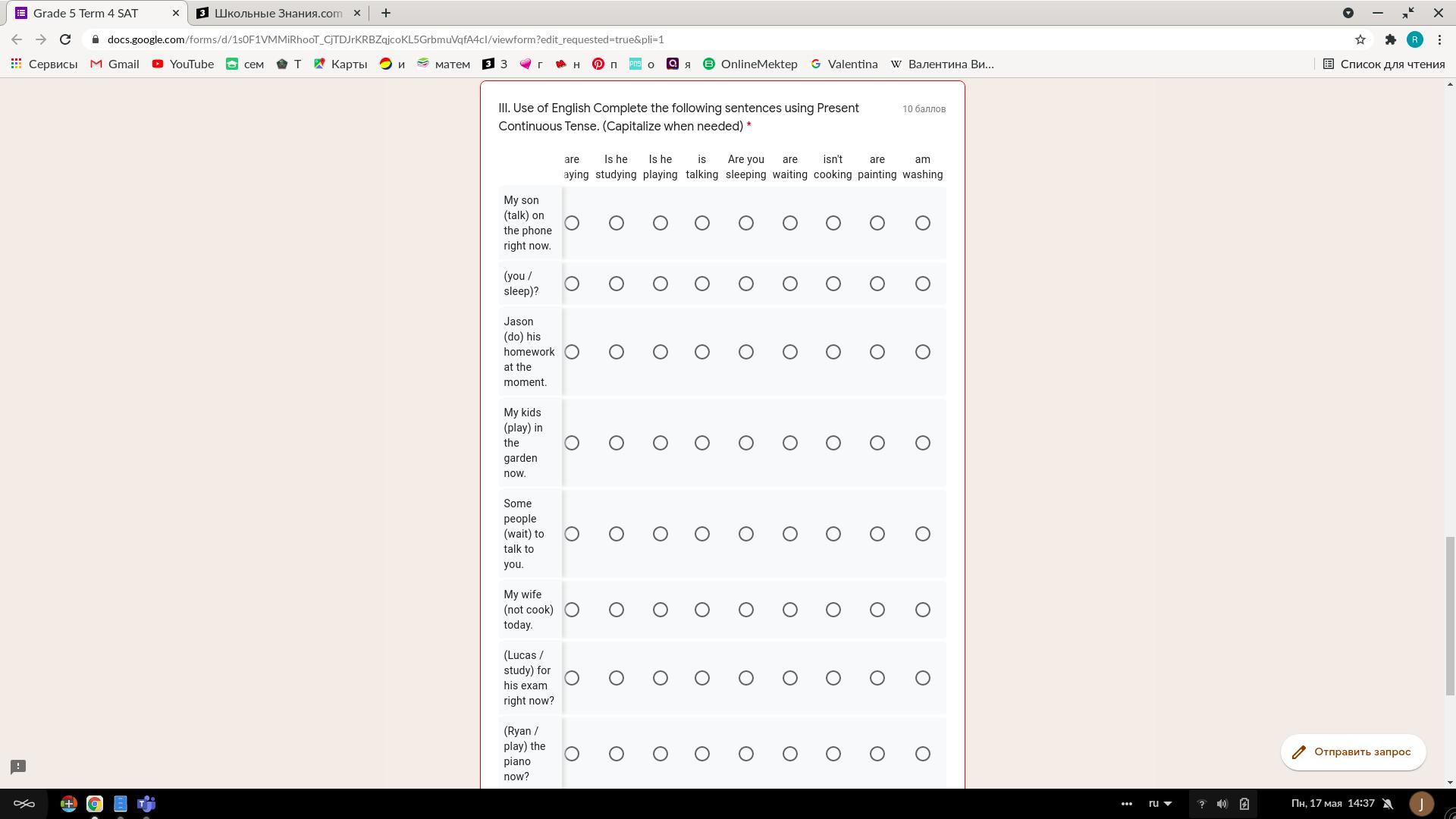Viewport: 1456px width, 819px height.
Task: Switch to the Школьные Знания.com tab
Action: click(x=278, y=13)
